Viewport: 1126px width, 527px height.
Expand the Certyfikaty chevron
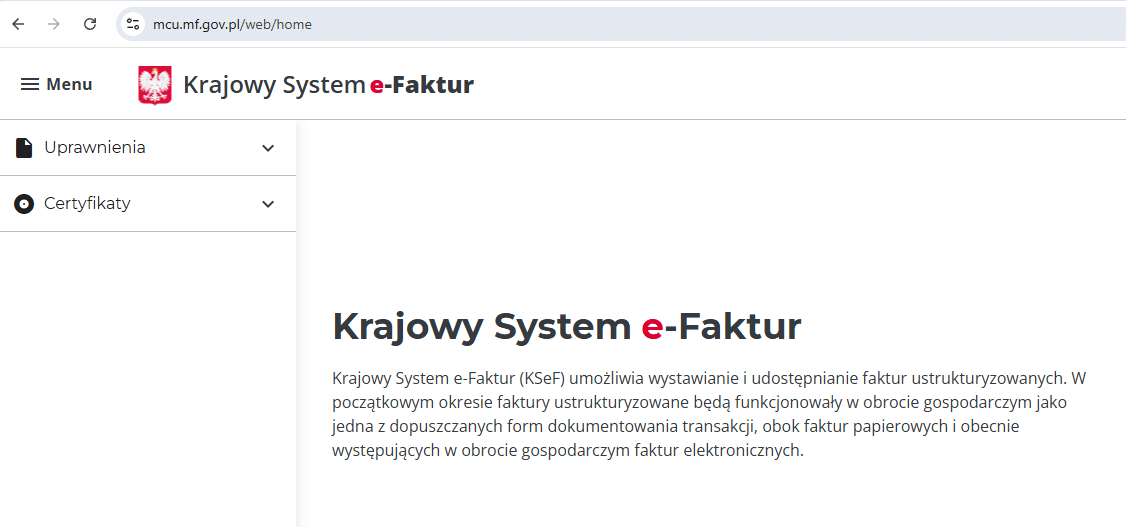(268, 204)
